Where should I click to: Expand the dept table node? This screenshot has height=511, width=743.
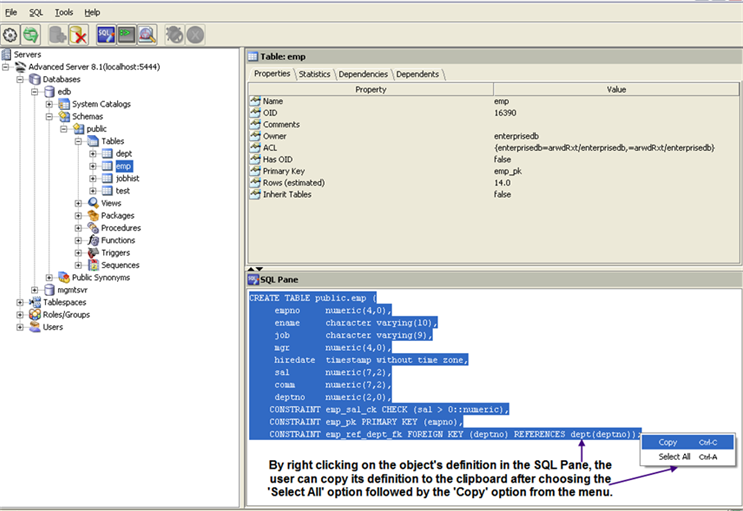click(93, 153)
